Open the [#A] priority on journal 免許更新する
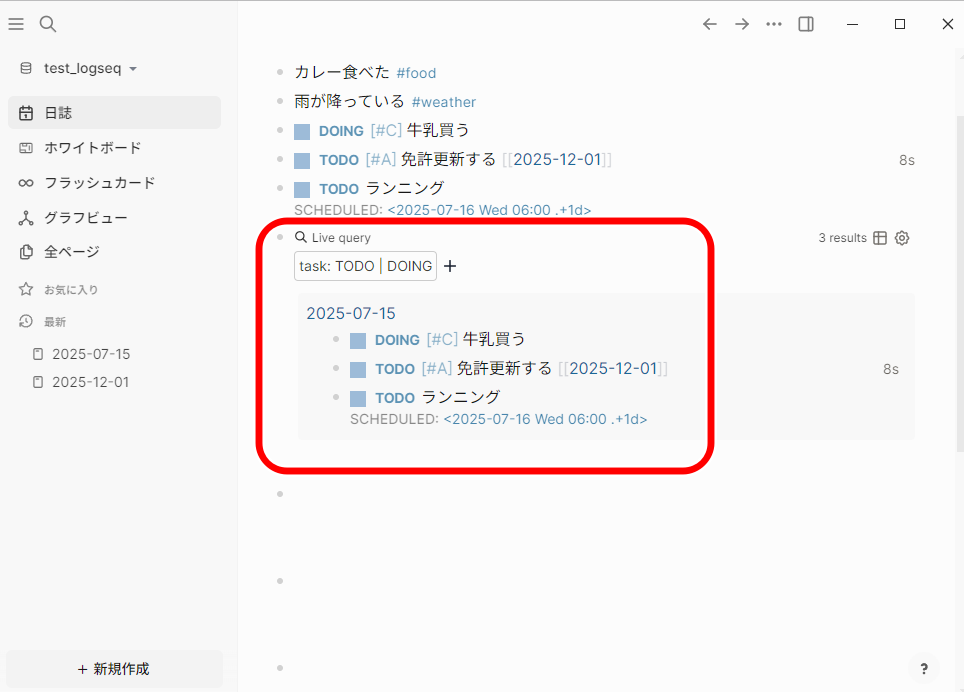964x692 pixels. pos(381,159)
